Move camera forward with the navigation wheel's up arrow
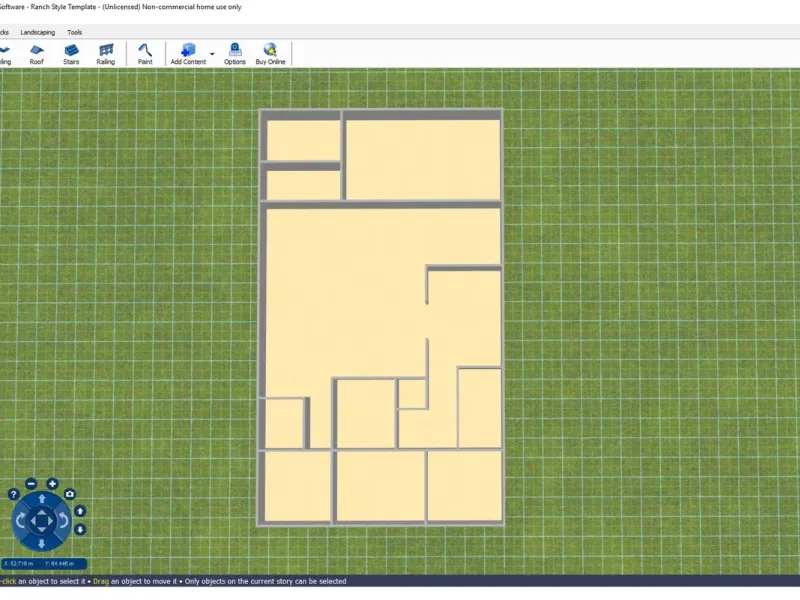 point(42,499)
